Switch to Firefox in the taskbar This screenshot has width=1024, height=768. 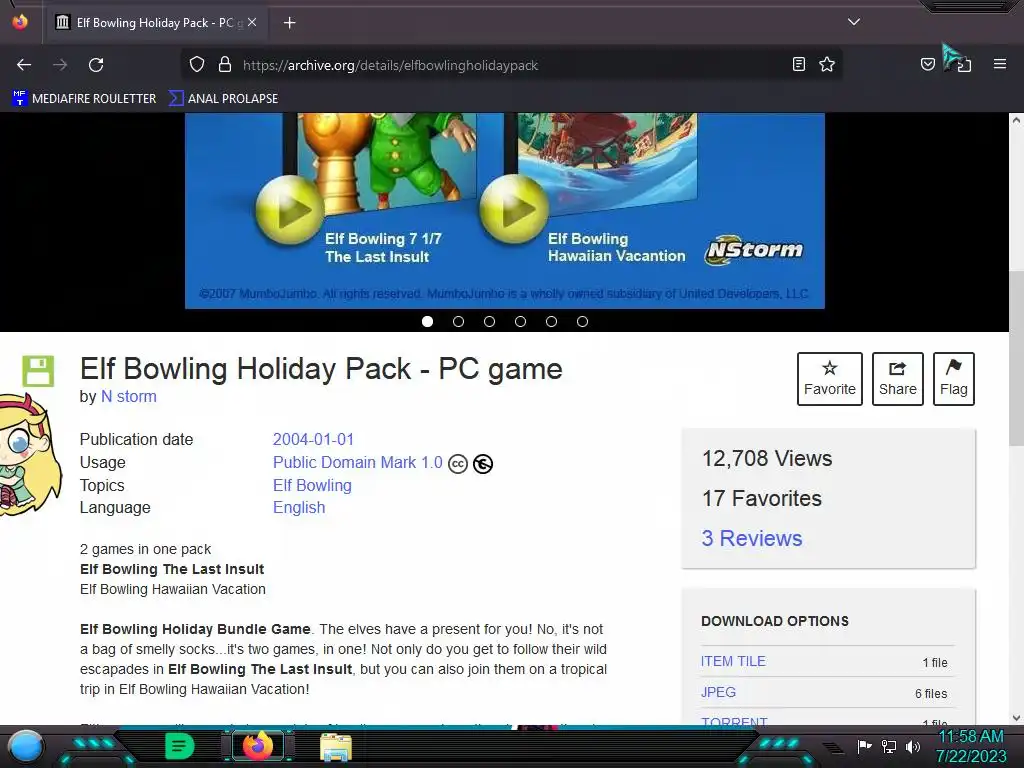click(258, 746)
